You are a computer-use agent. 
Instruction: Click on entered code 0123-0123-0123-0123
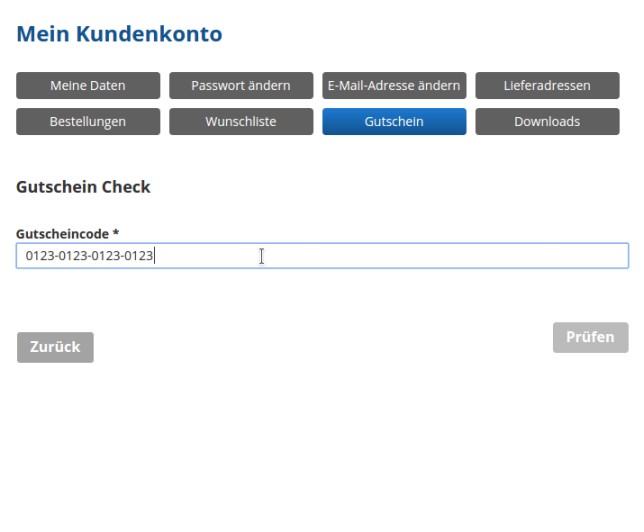click(89, 256)
